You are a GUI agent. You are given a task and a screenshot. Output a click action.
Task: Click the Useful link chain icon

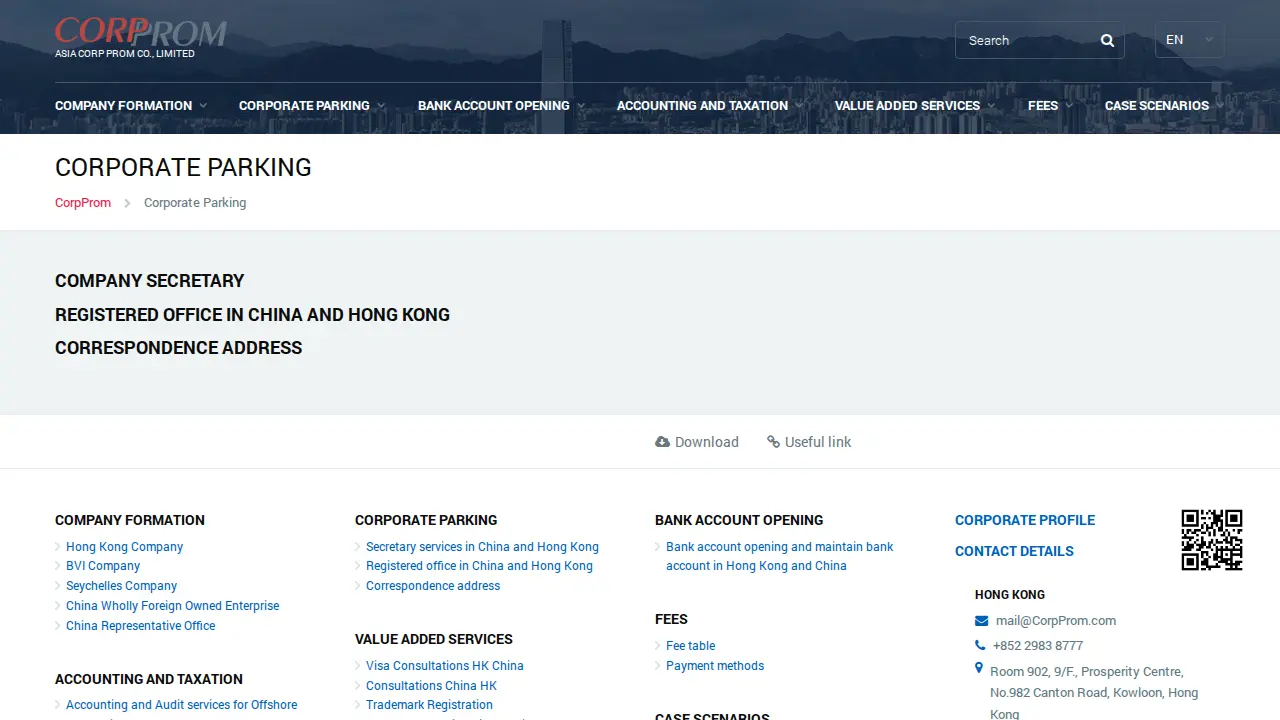[773, 442]
